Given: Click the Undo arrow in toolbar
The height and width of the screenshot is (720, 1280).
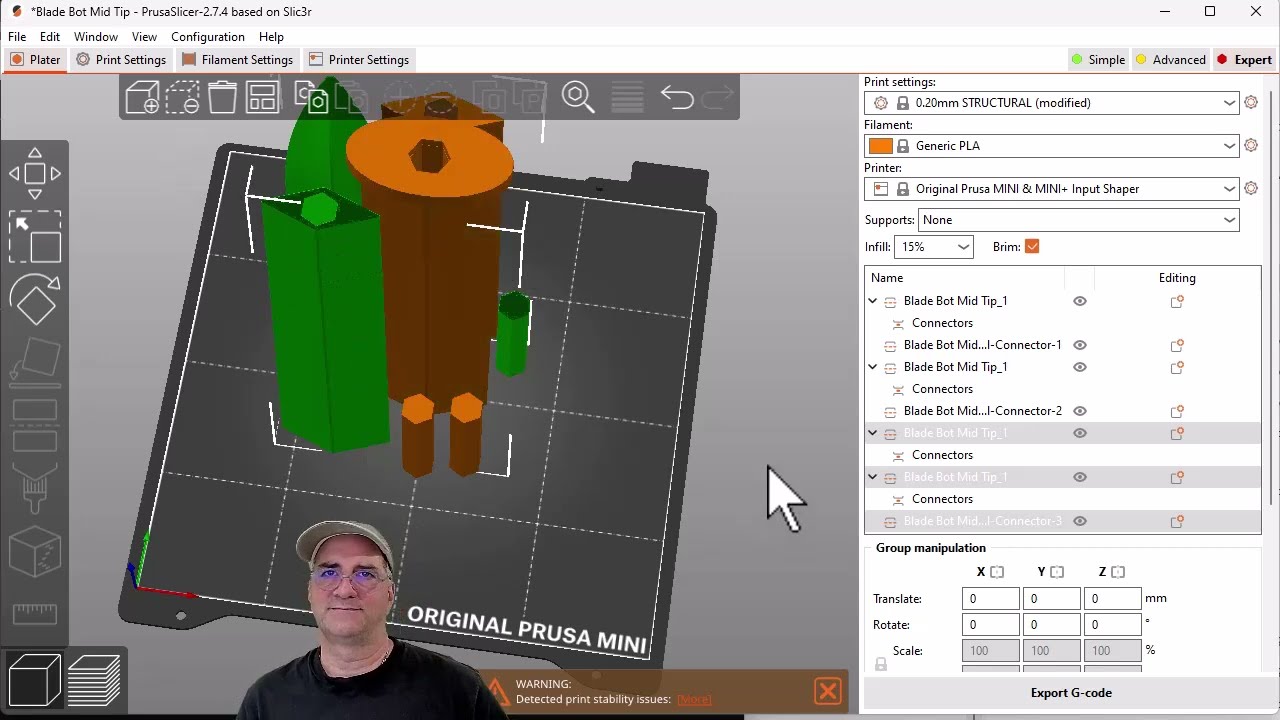Looking at the screenshot, I should (x=677, y=97).
